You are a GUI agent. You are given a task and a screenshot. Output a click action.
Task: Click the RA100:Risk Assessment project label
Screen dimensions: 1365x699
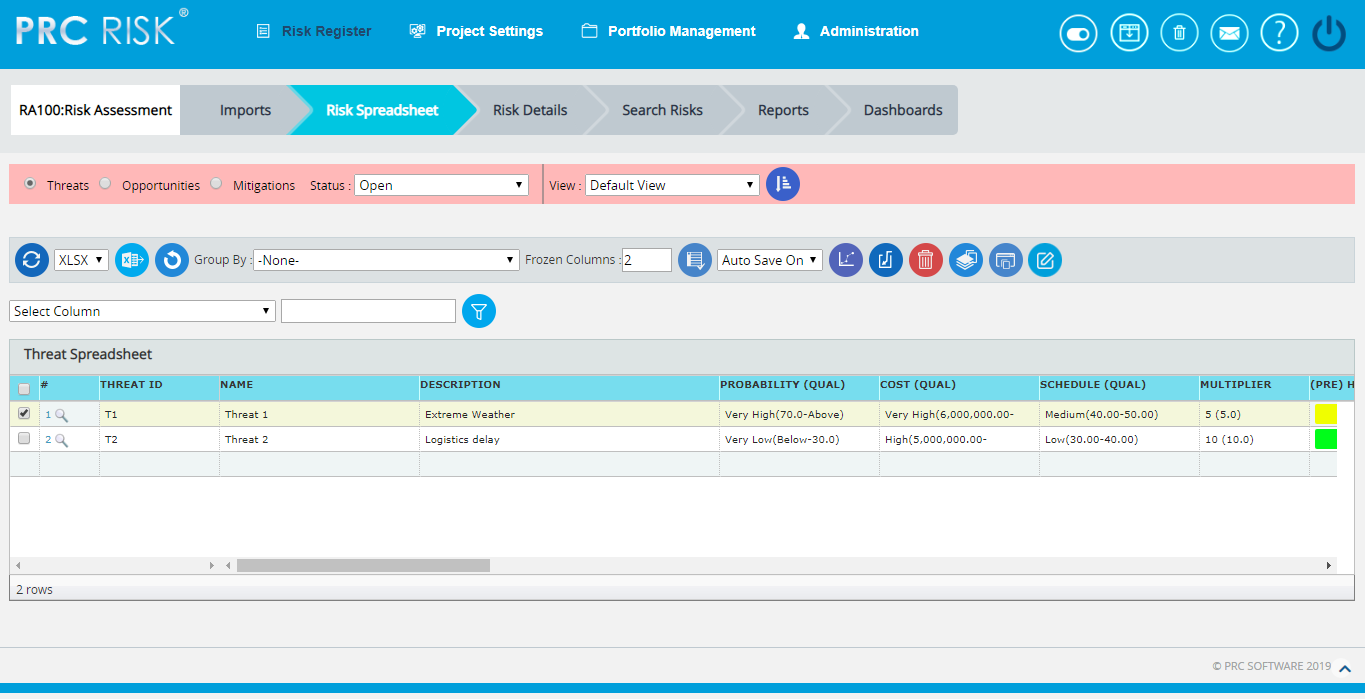[x=95, y=110]
